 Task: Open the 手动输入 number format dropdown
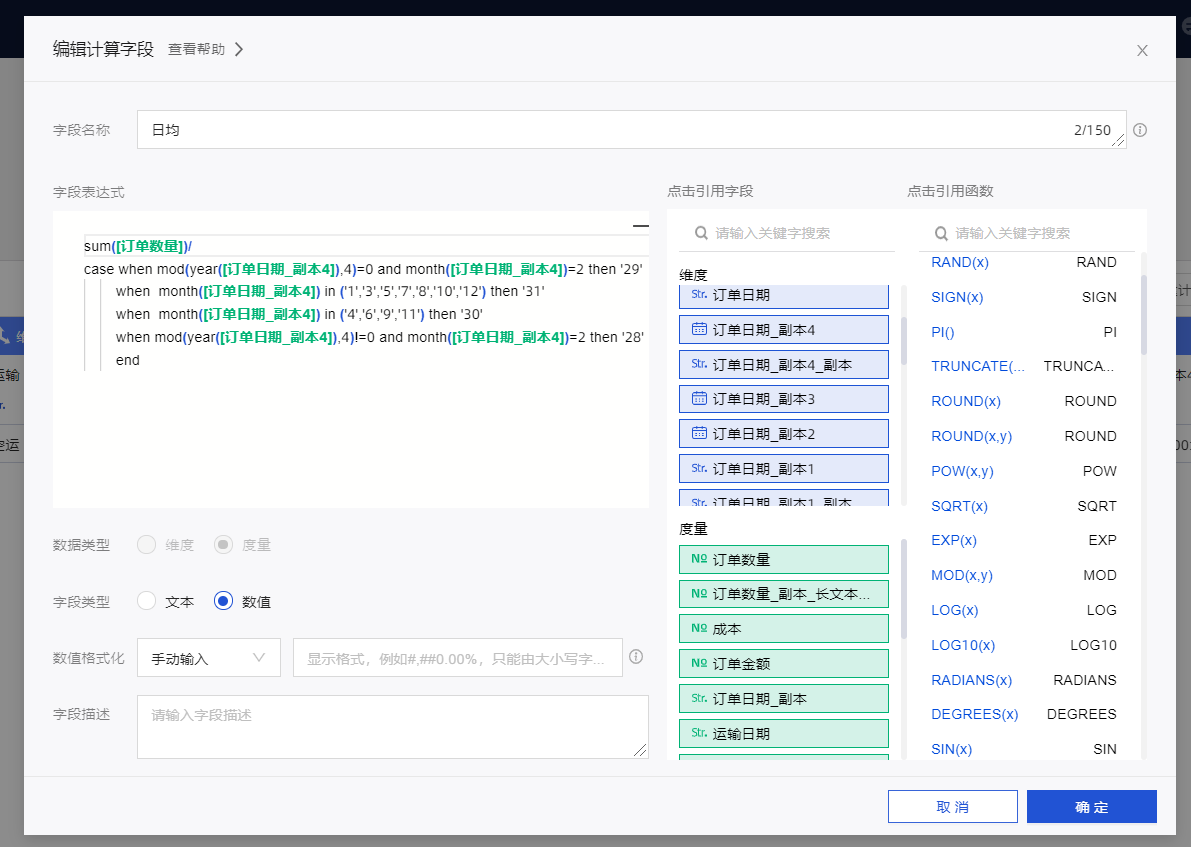pos(208,658)
